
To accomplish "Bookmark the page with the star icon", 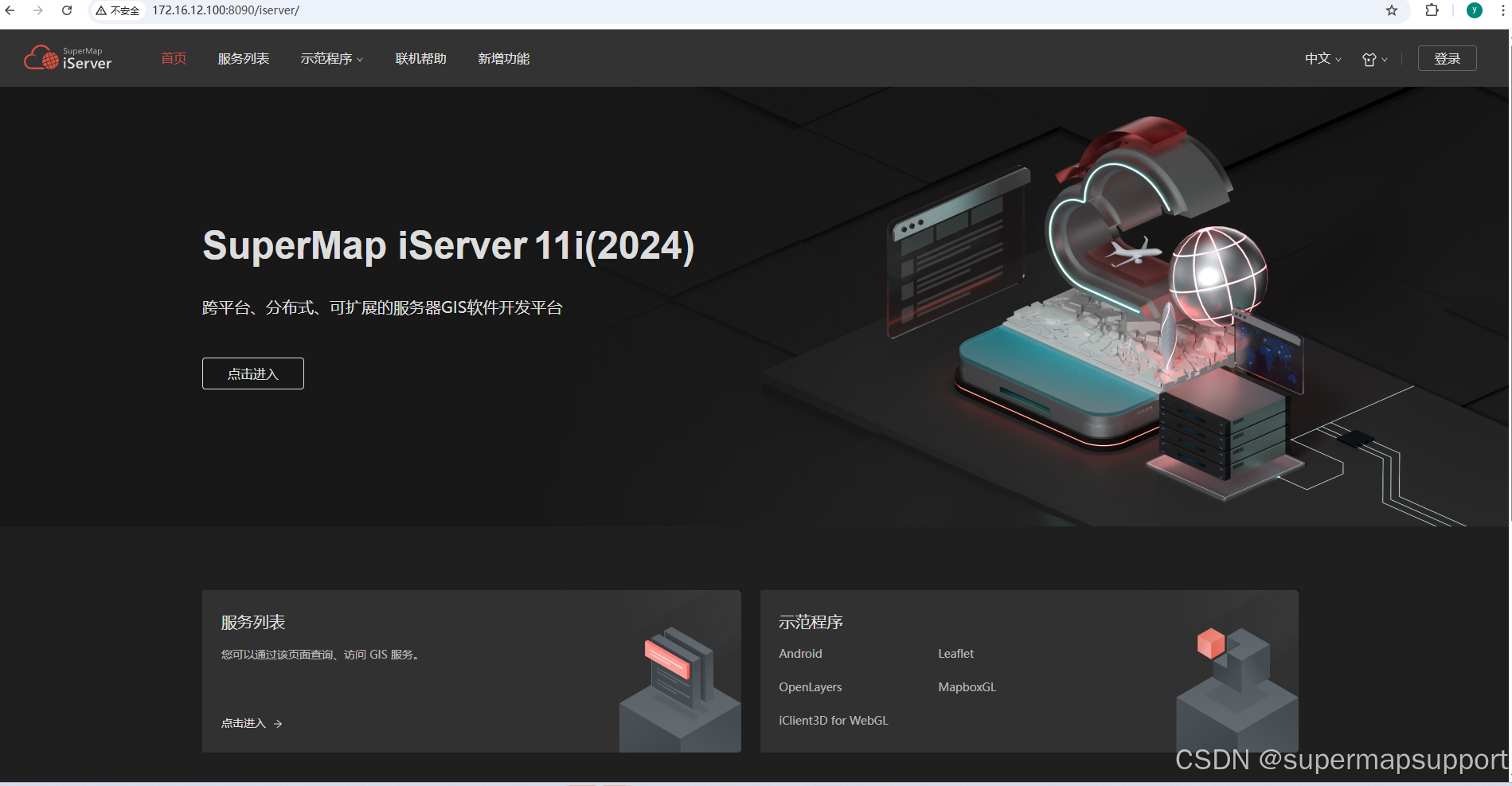I will coord(1392,10).
